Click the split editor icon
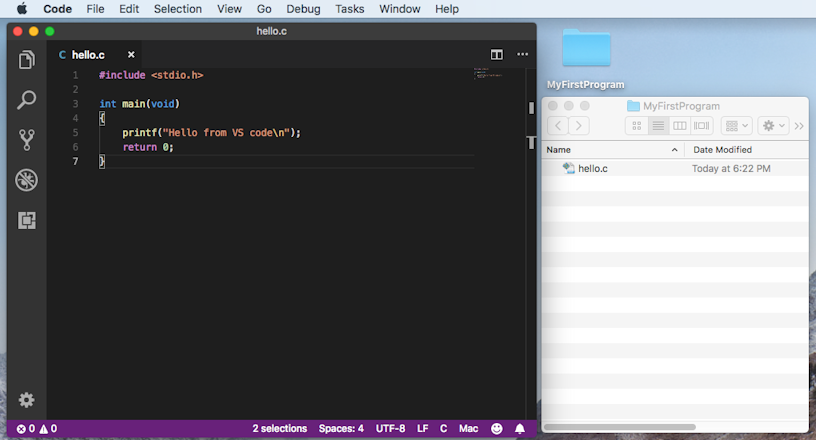Viewport: 816px width, 440px height. click(497, 54)
